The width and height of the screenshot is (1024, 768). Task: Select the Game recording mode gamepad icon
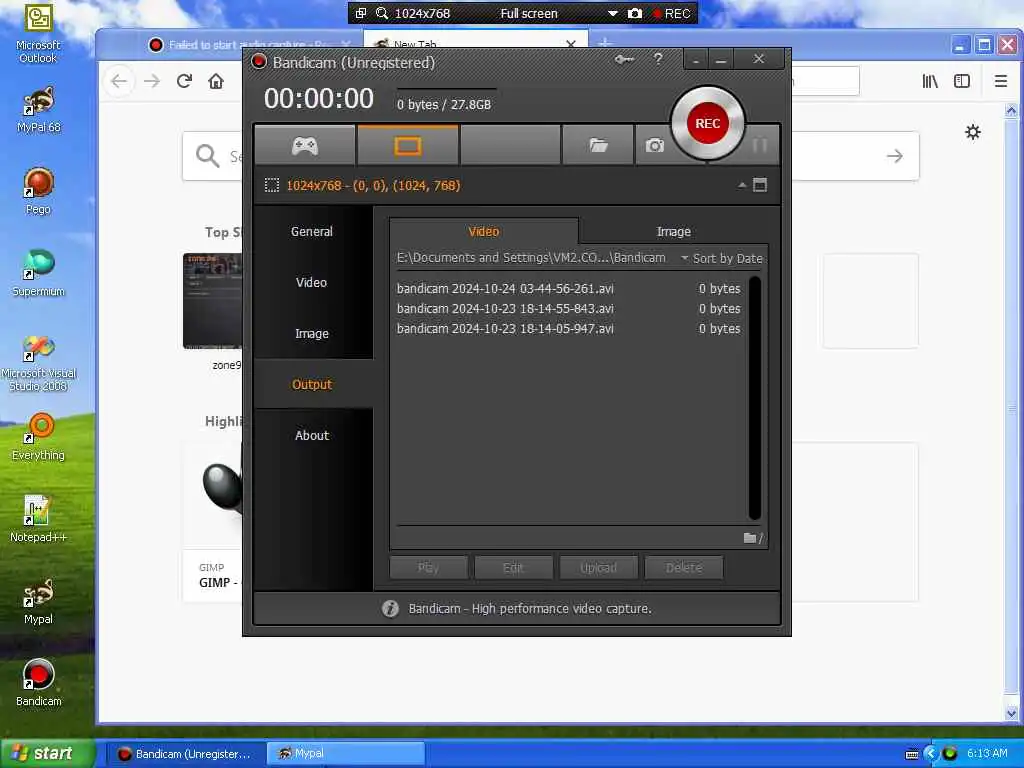304,145
